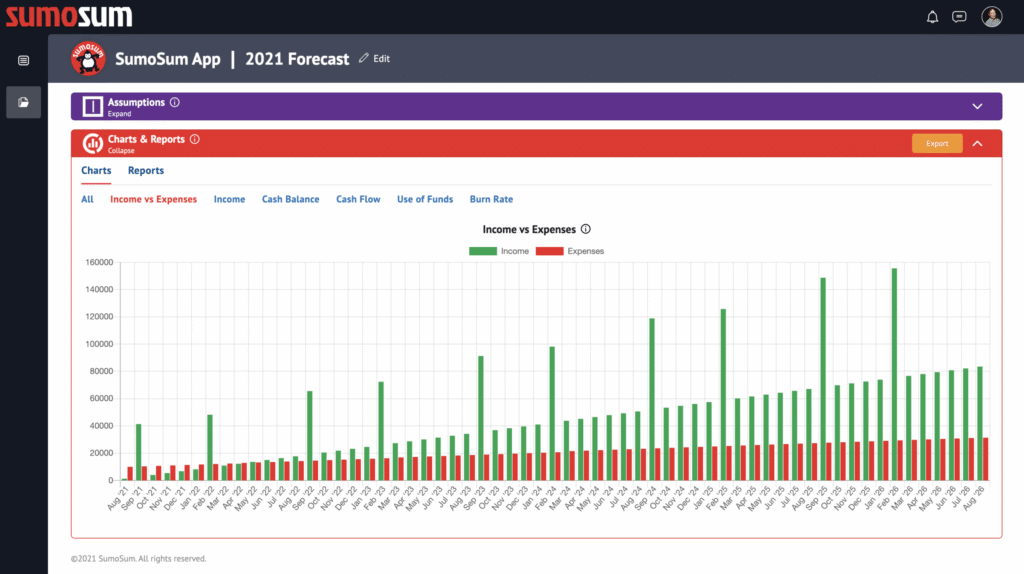Click the tallest green bar for Feb '26

click(894, 370)
